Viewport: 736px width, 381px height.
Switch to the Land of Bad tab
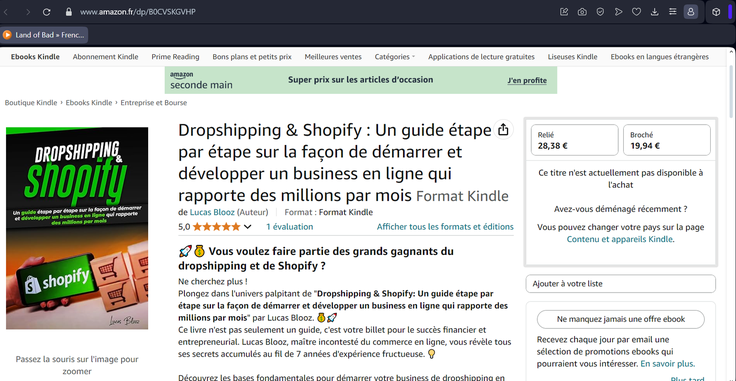coord(45,35)
